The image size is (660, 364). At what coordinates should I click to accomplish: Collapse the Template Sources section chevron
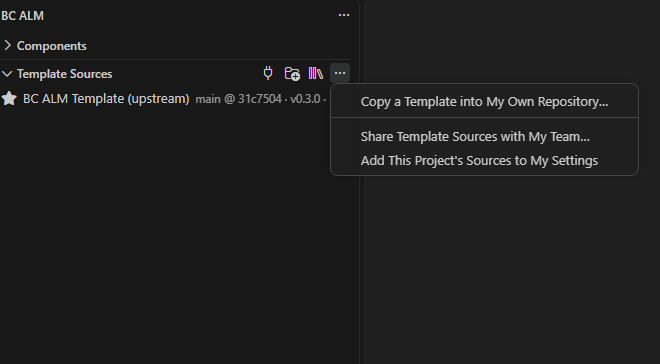click(x=7, y=74)
